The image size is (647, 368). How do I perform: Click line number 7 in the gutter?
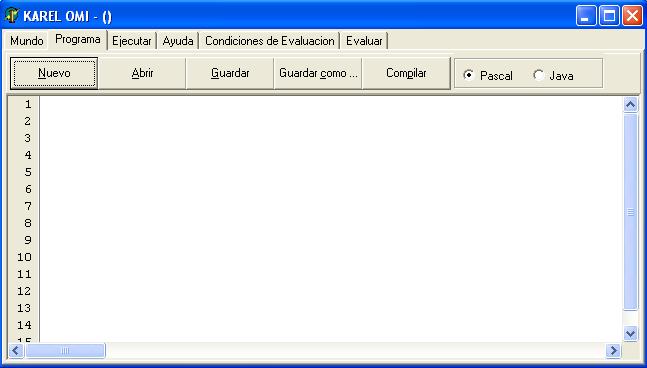28,206
